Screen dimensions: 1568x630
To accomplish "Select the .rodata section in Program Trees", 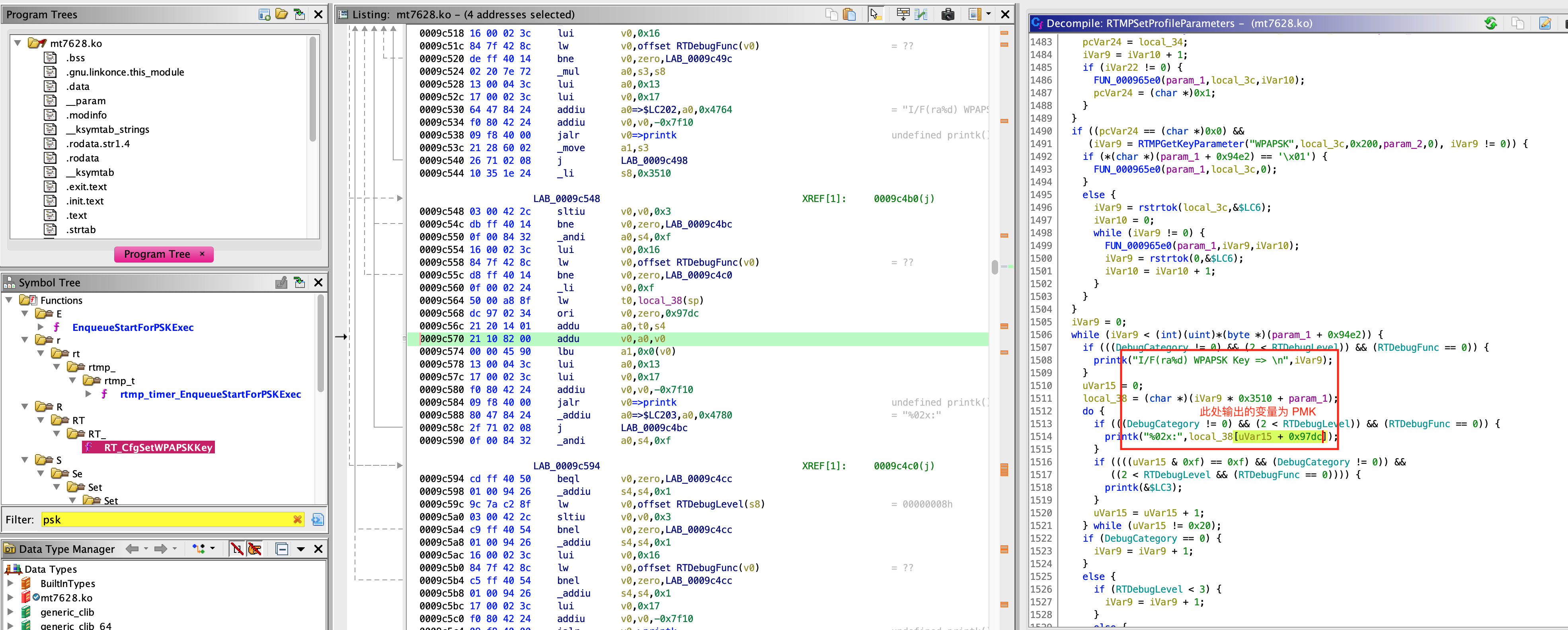I will [82, 157].
